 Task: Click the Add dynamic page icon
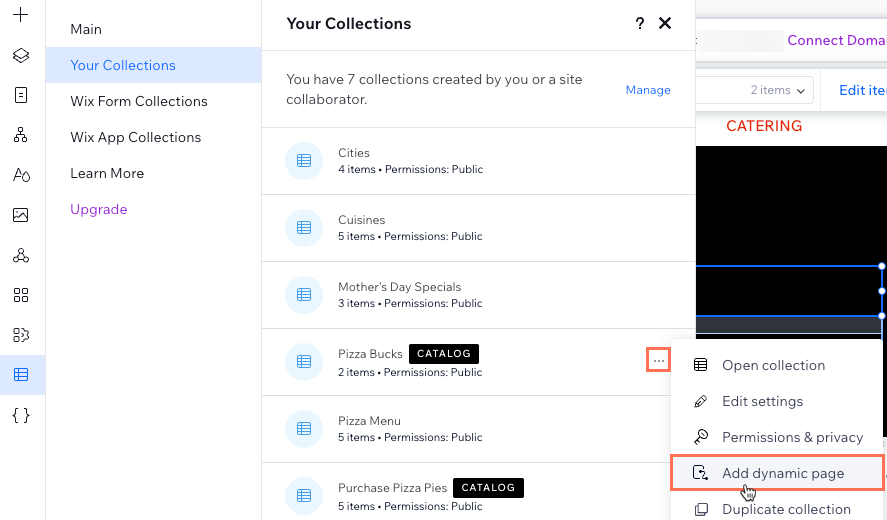(700, 473)
